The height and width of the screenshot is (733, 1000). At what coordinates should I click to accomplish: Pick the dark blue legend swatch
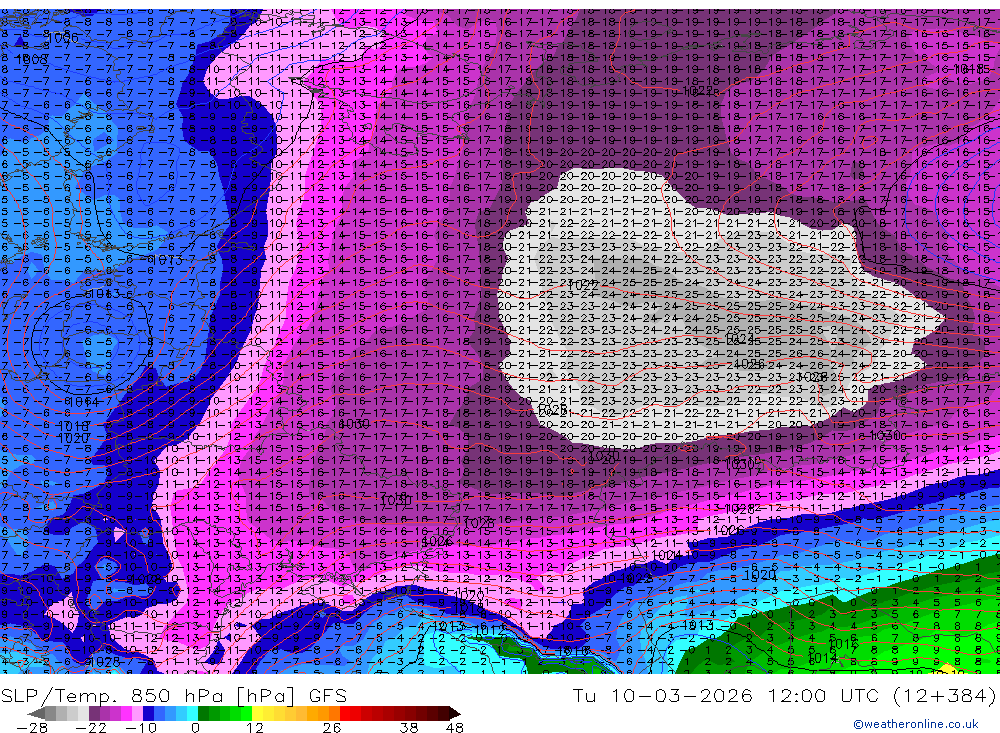coord(149,713)
